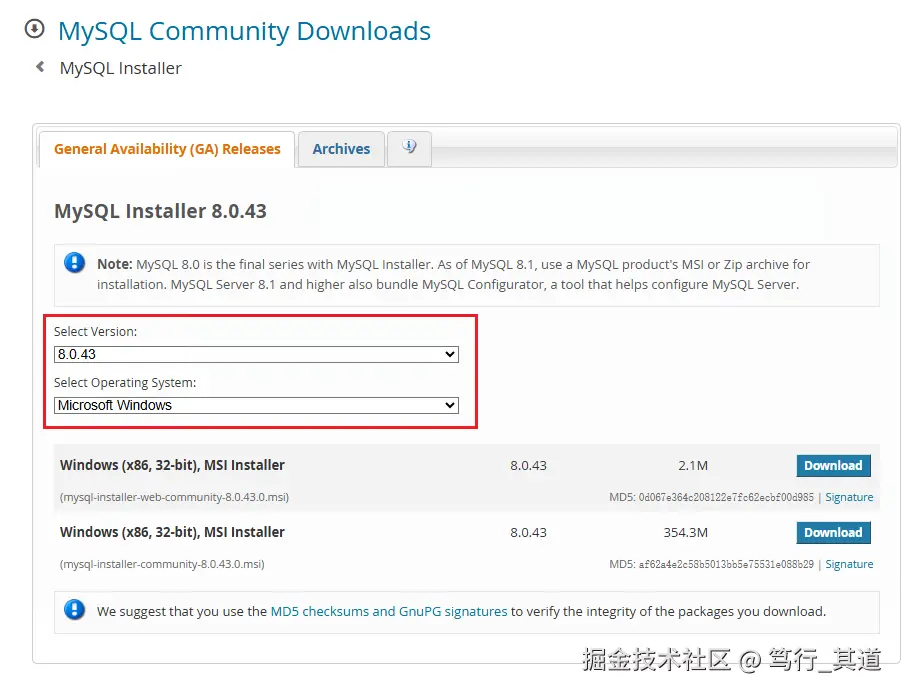Click the MySQL Installer 8.0.43 heading

point(160,211)
